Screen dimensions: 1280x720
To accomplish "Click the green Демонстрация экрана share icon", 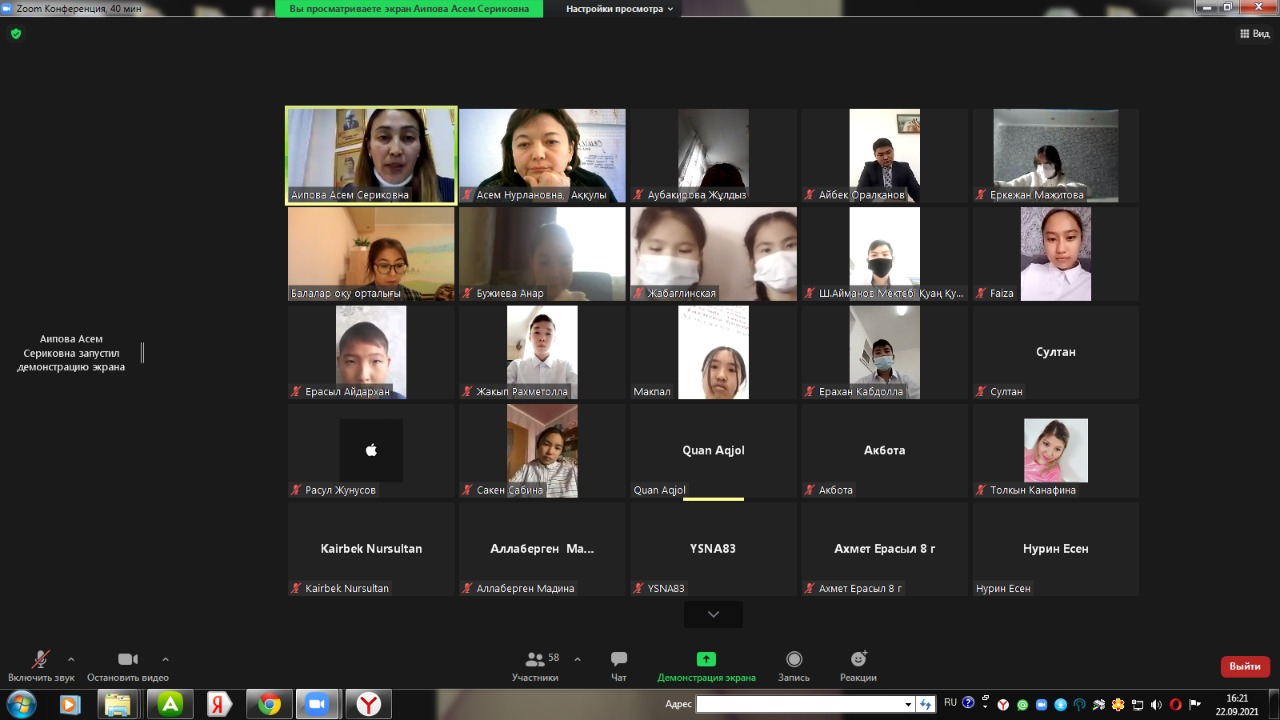I will 706,659.
